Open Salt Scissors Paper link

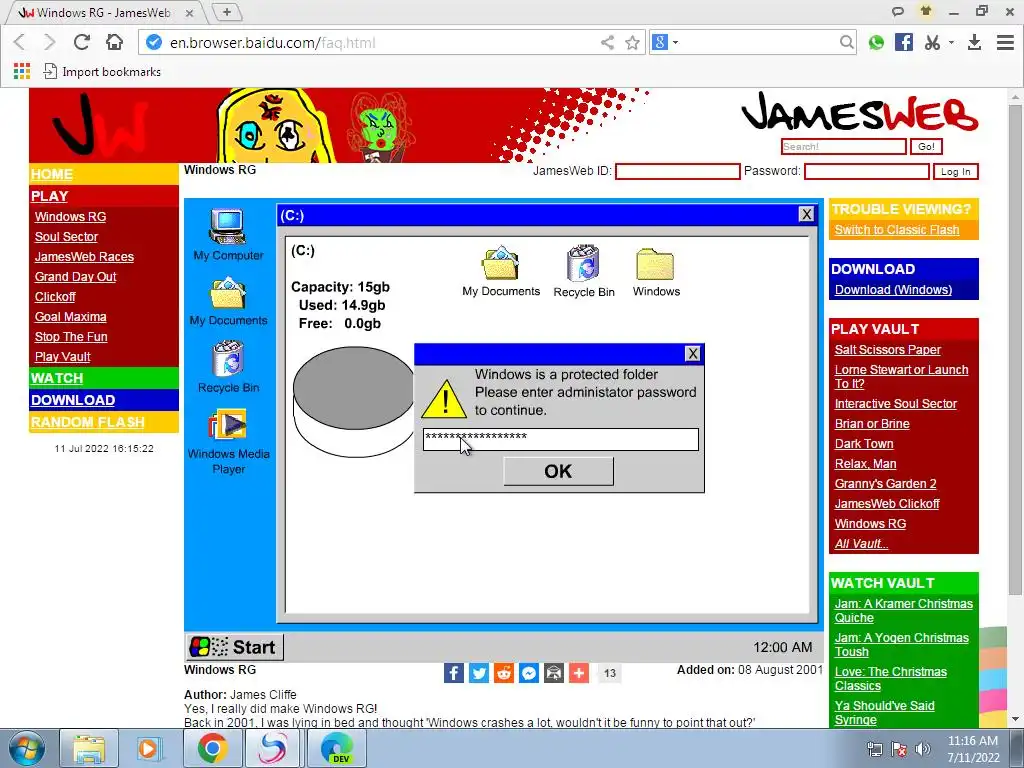click(888, 350)
